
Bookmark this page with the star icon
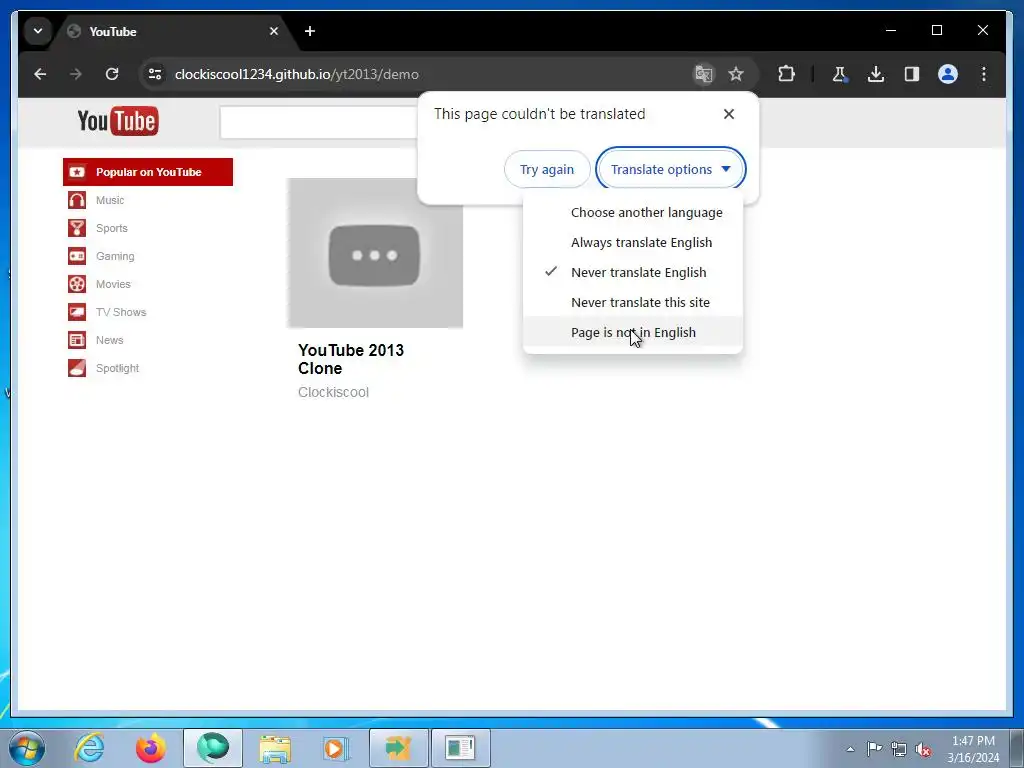pos(736,74)
